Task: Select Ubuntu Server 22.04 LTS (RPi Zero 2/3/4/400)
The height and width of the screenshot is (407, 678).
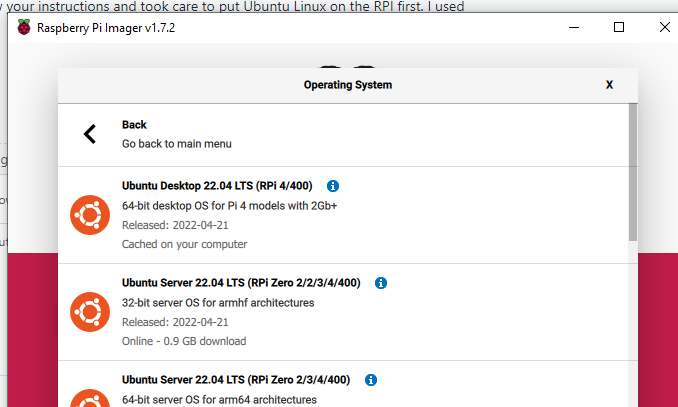Action: pyautogui.click(x=344, y=384)
